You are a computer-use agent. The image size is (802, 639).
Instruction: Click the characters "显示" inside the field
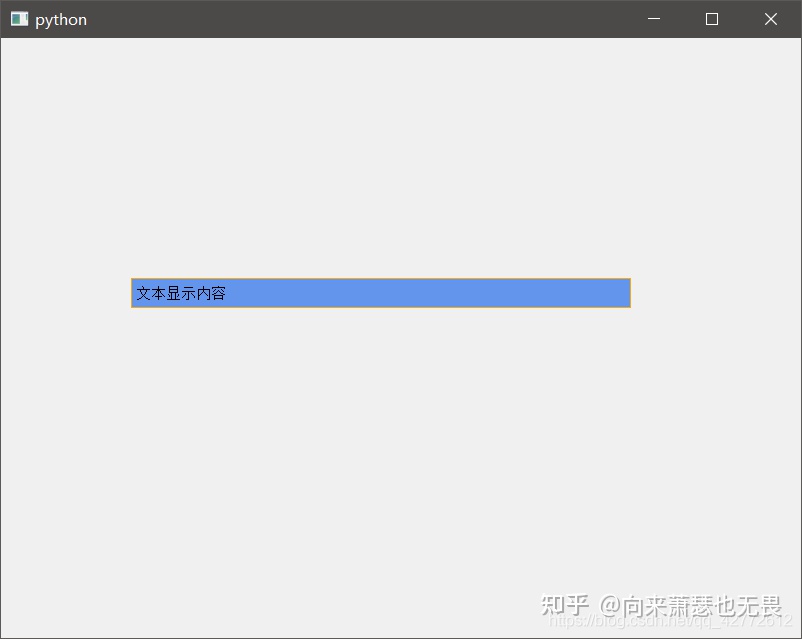(181, 293)
